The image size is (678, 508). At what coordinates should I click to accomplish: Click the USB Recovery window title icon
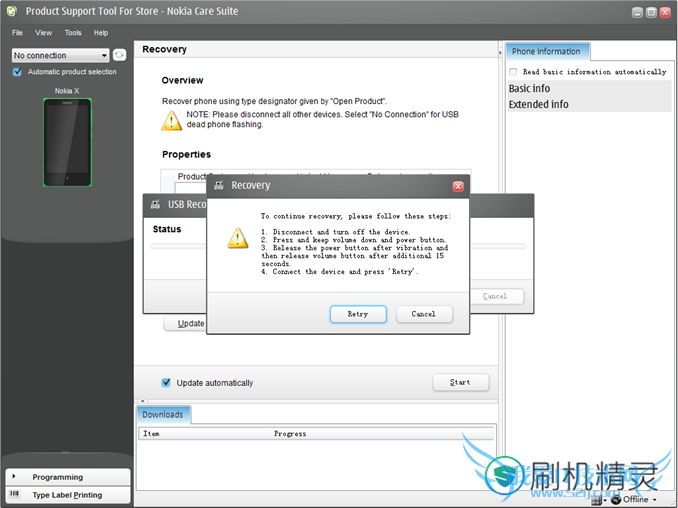[x=155, y=204]
